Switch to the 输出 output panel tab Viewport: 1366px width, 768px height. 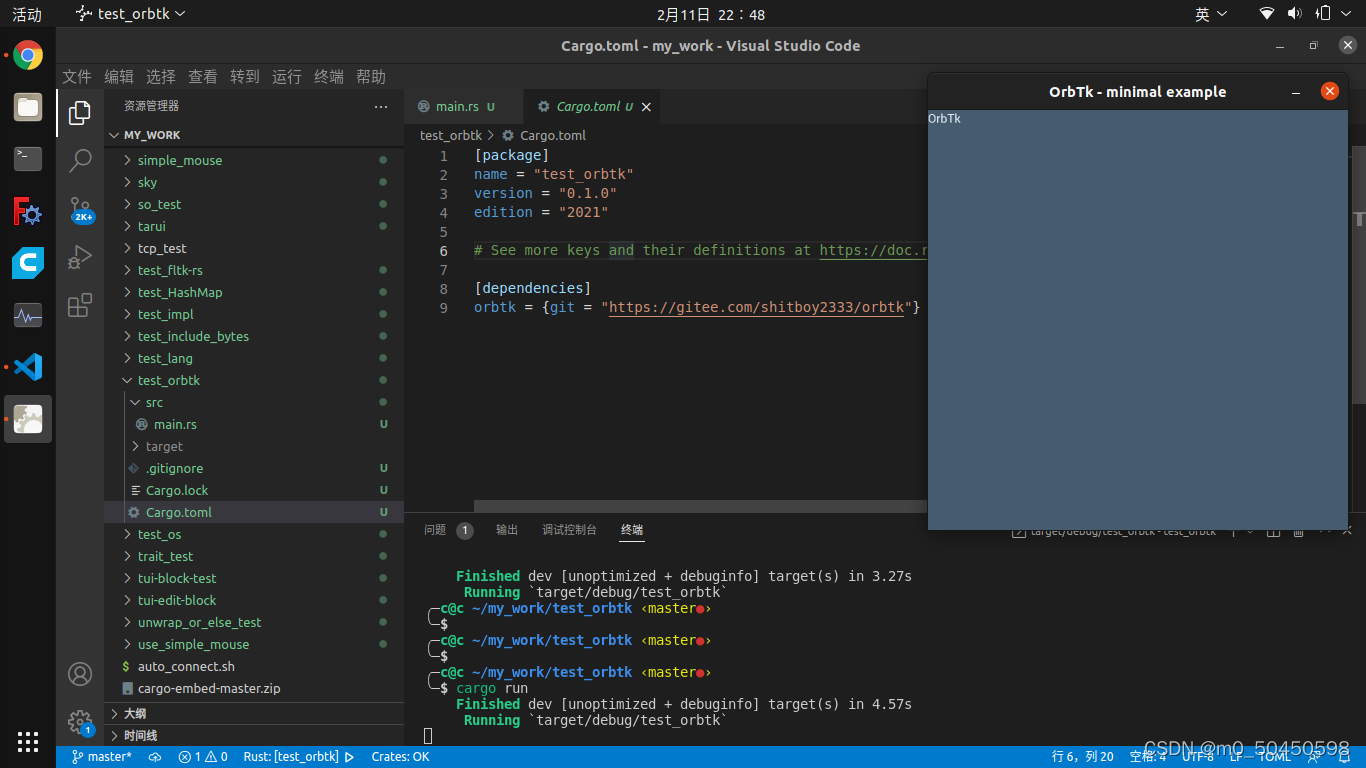click(x=507, y=531)
